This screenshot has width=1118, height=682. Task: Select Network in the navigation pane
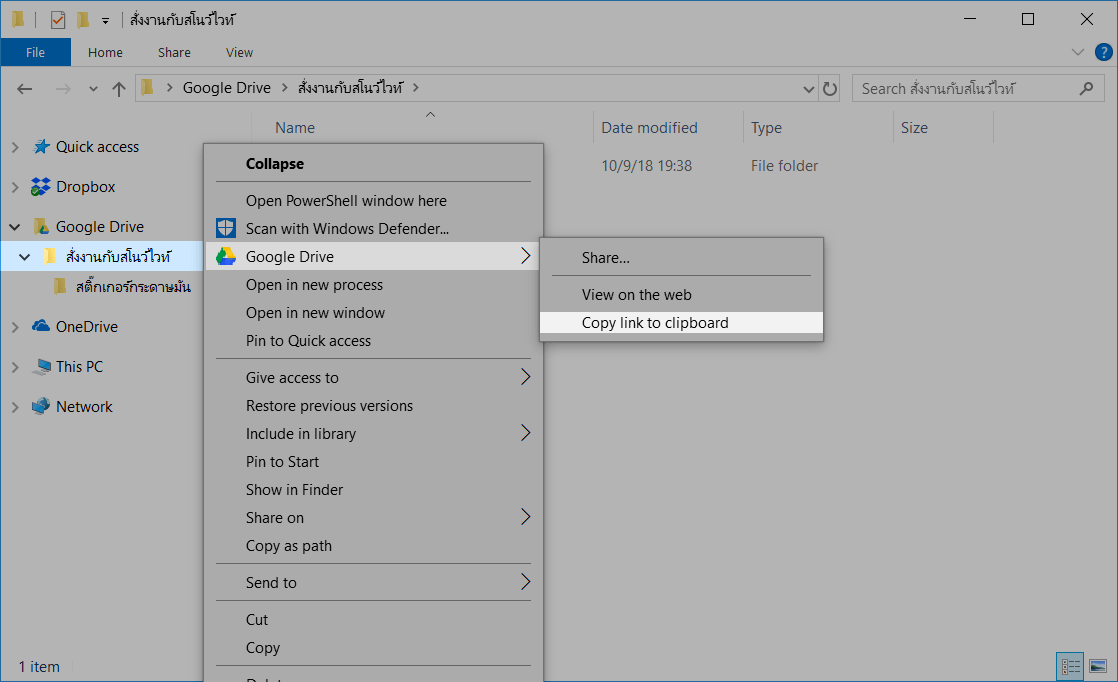(84, 406)
